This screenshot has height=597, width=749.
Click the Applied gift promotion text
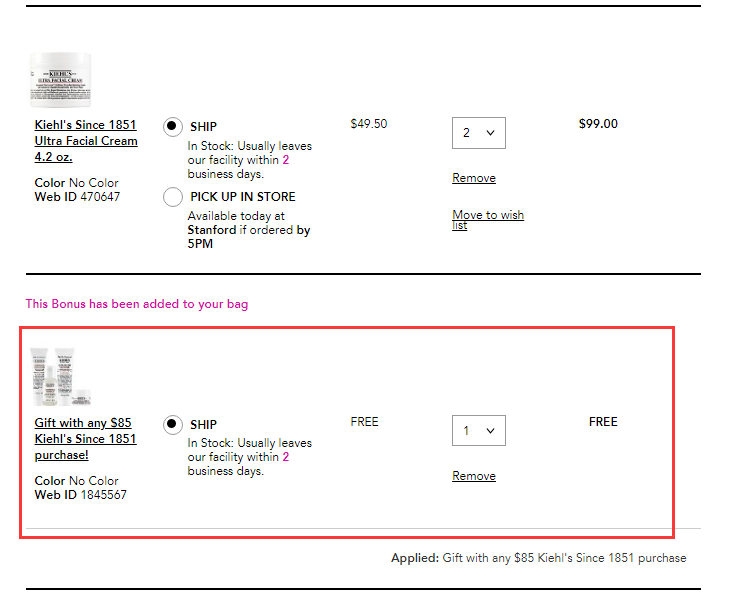[538, 558]
